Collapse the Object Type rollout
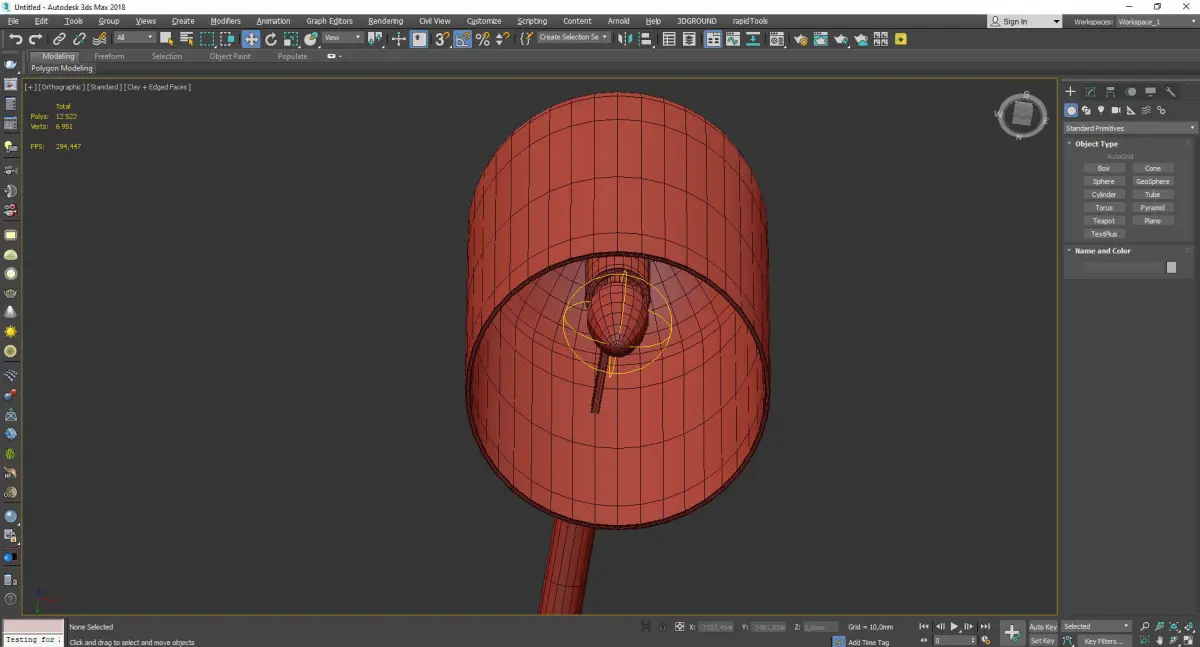 1096,144
